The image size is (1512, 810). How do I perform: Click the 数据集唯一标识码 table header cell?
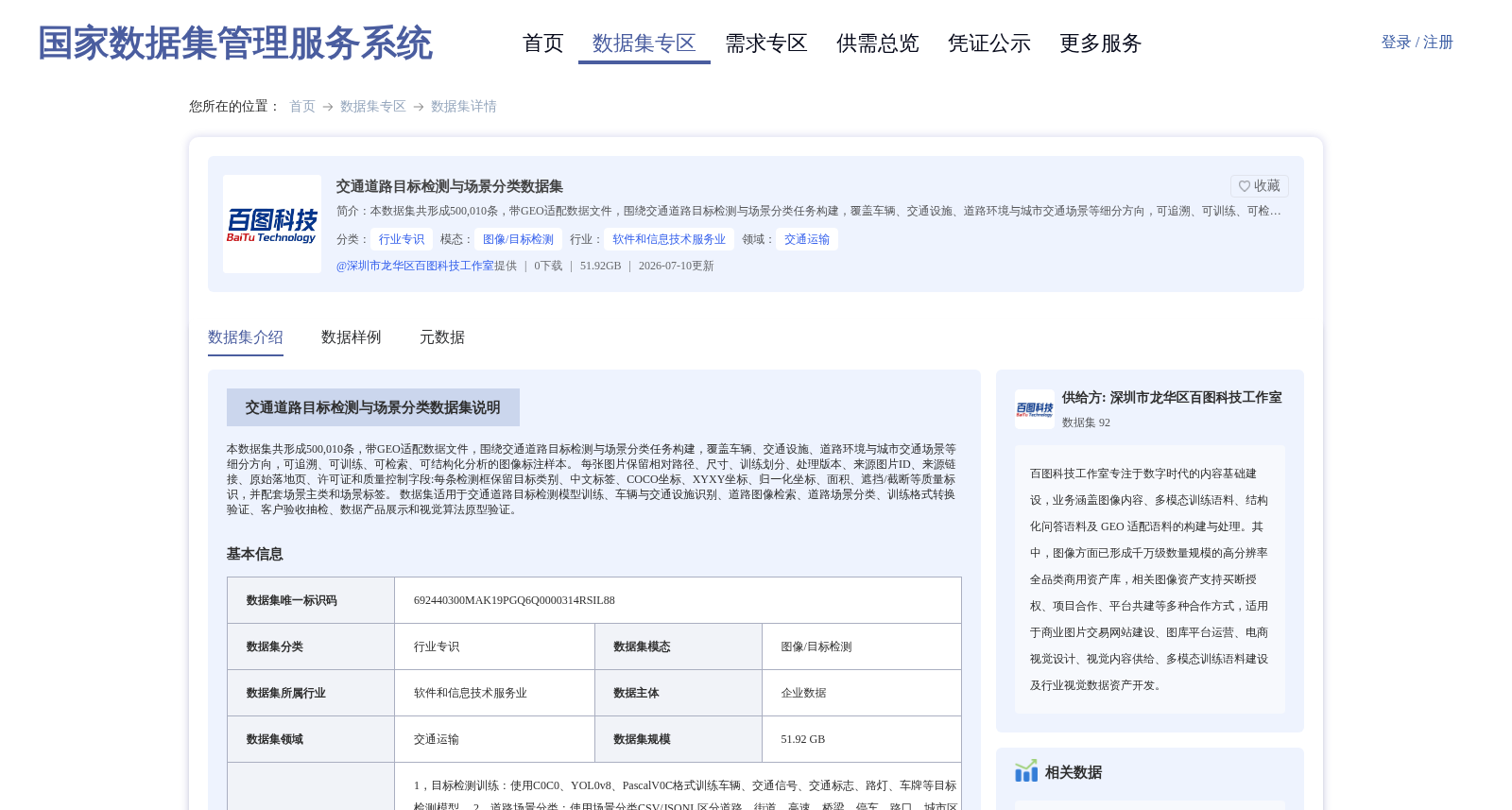pos(311,600)
